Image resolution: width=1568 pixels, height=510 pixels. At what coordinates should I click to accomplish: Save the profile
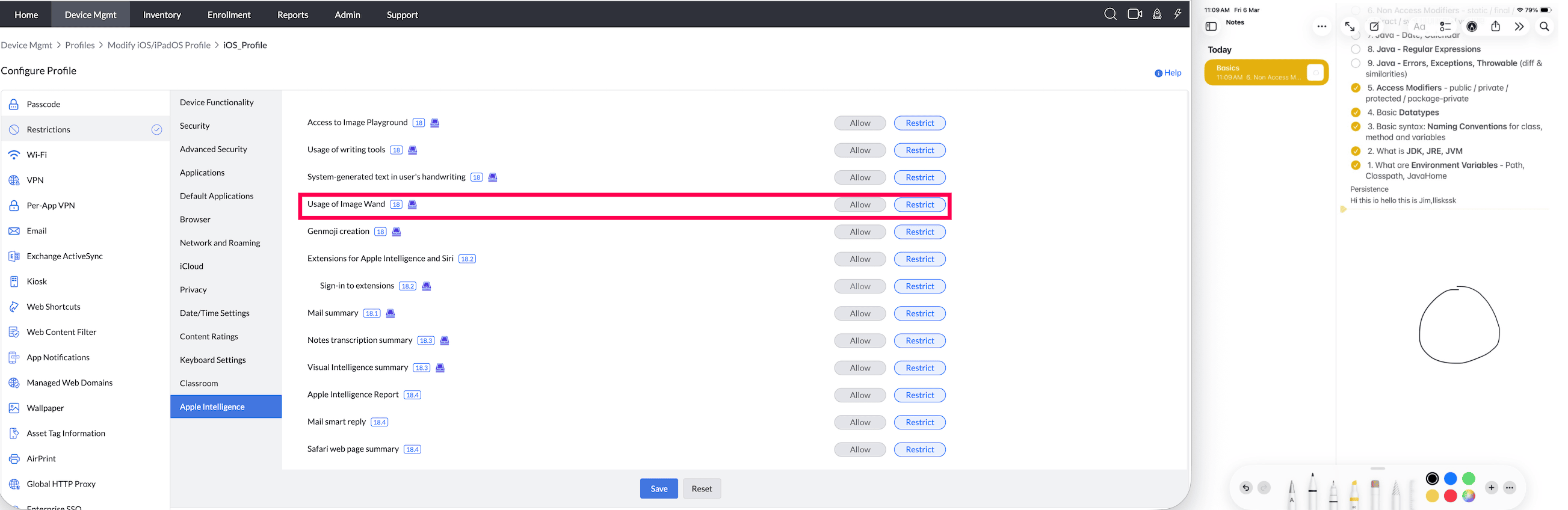[x=659, y=488]
